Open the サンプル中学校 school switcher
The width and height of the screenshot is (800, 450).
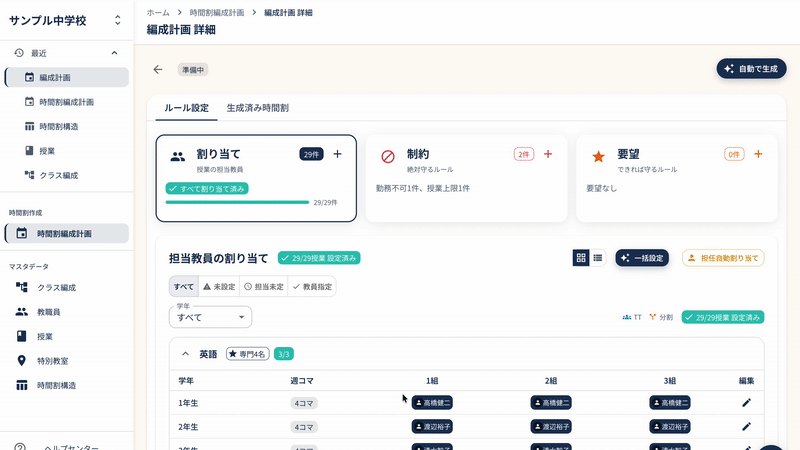(x=117, y=20)
